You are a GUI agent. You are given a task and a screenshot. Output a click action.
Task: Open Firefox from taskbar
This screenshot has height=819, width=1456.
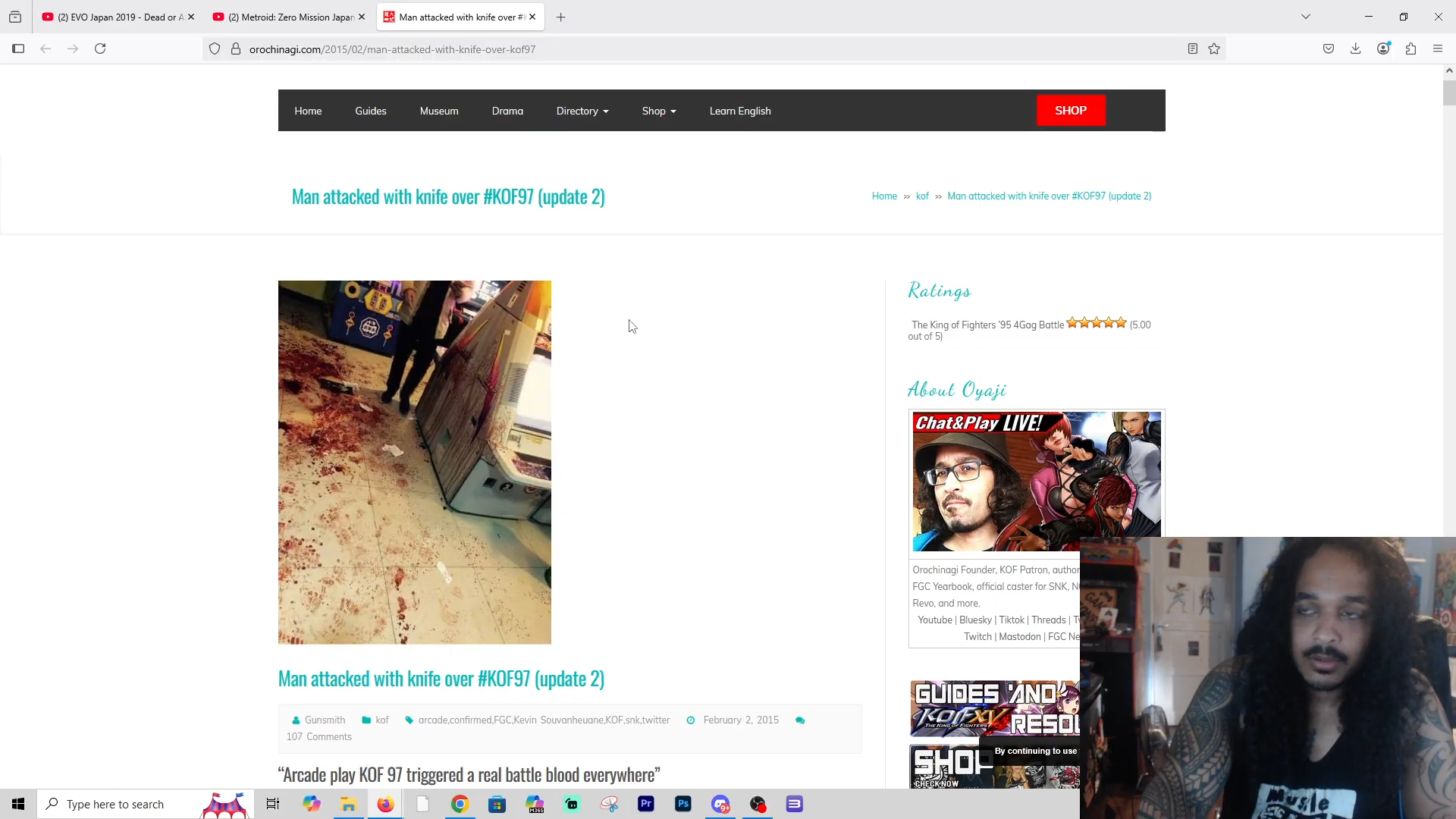pyautogui.click(x=385, y=804)
